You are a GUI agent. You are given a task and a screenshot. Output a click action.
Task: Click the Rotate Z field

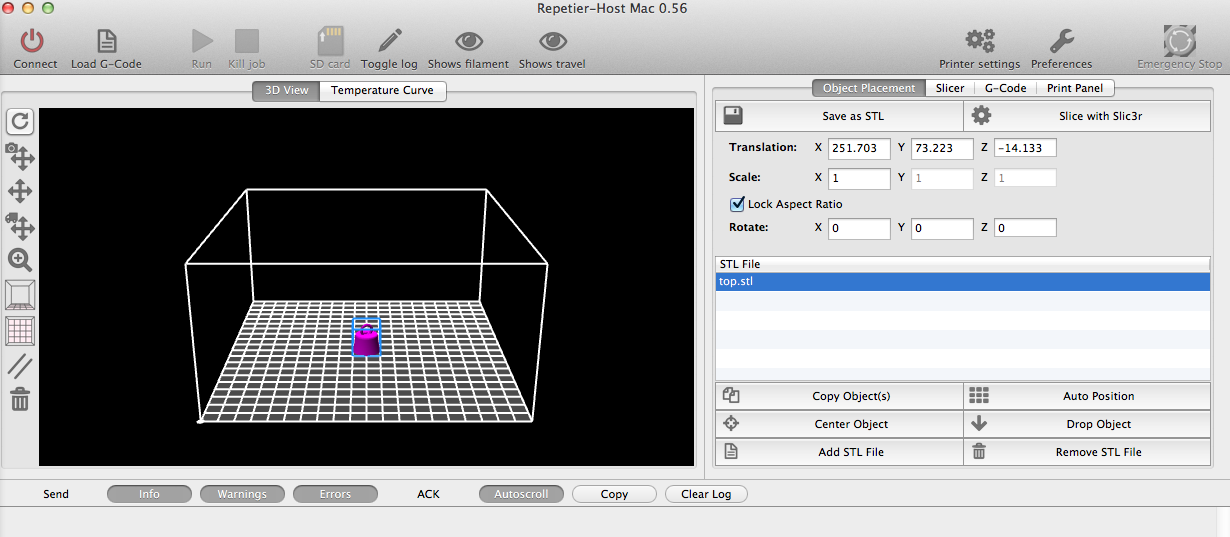[1025, 228]
